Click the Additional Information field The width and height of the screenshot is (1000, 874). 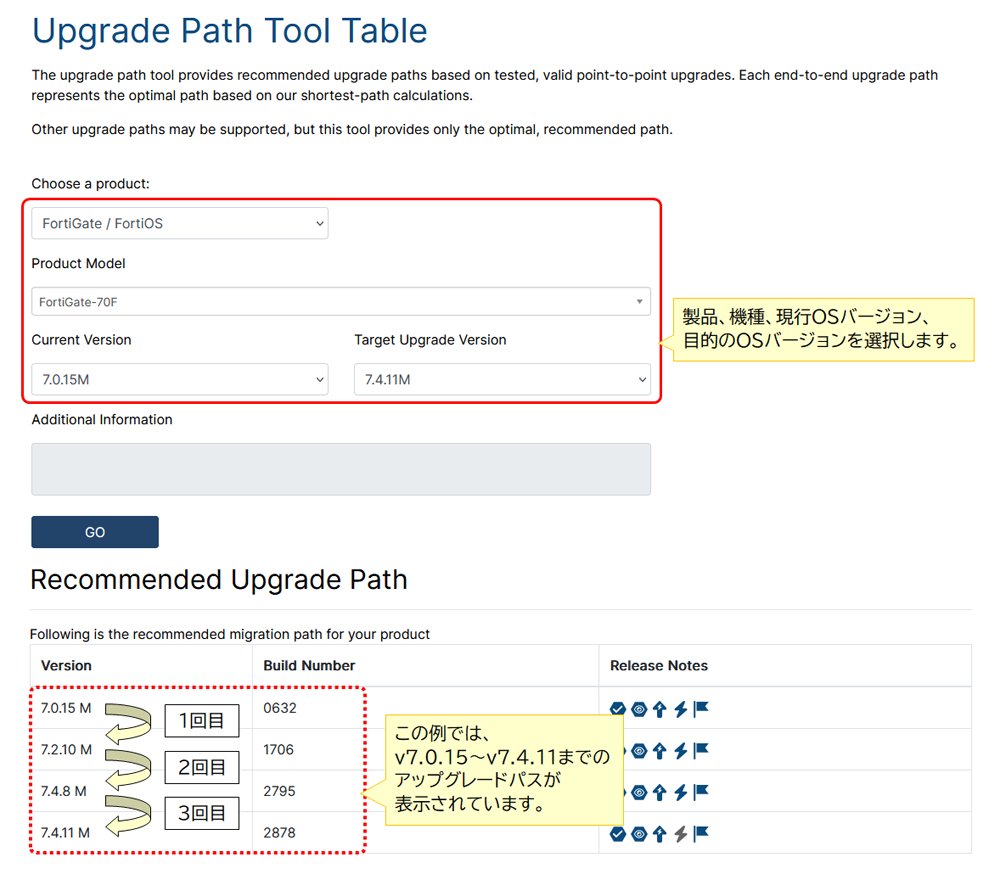341,469
